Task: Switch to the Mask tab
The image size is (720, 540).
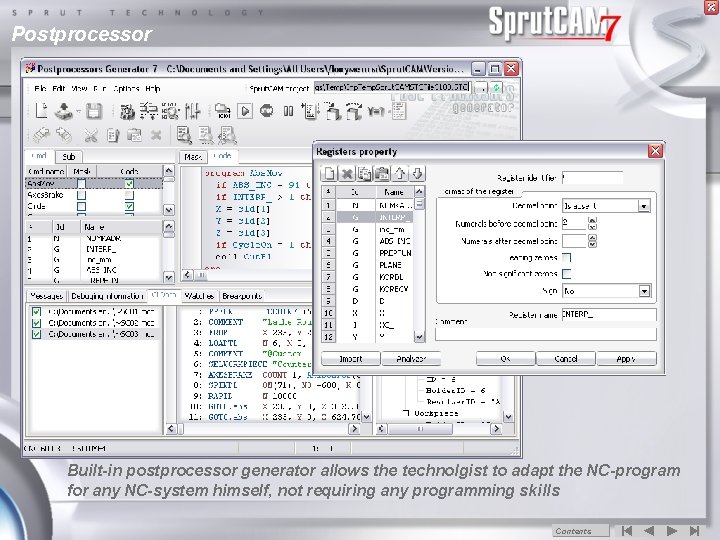Action: click(192, 157)
